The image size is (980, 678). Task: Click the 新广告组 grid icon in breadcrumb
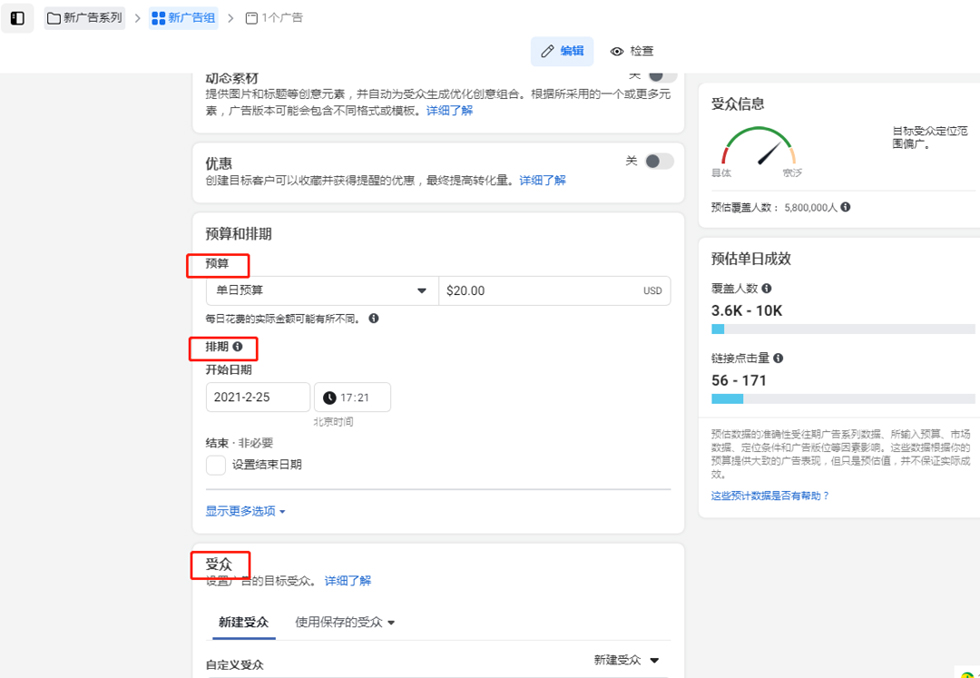click(159, 18)
